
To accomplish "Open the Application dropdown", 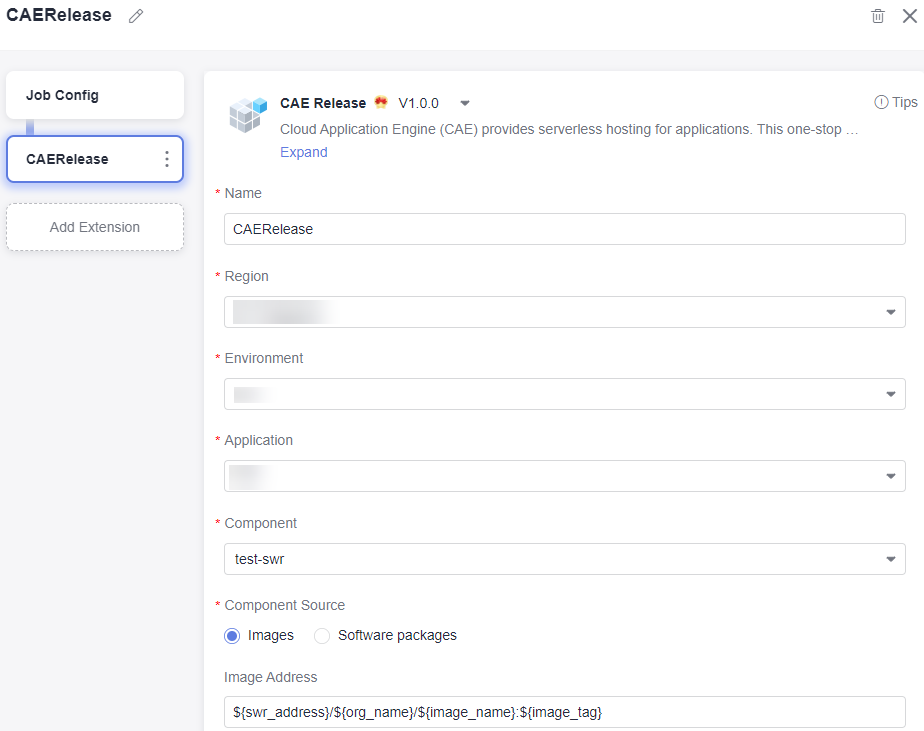I will pos(565,476).
